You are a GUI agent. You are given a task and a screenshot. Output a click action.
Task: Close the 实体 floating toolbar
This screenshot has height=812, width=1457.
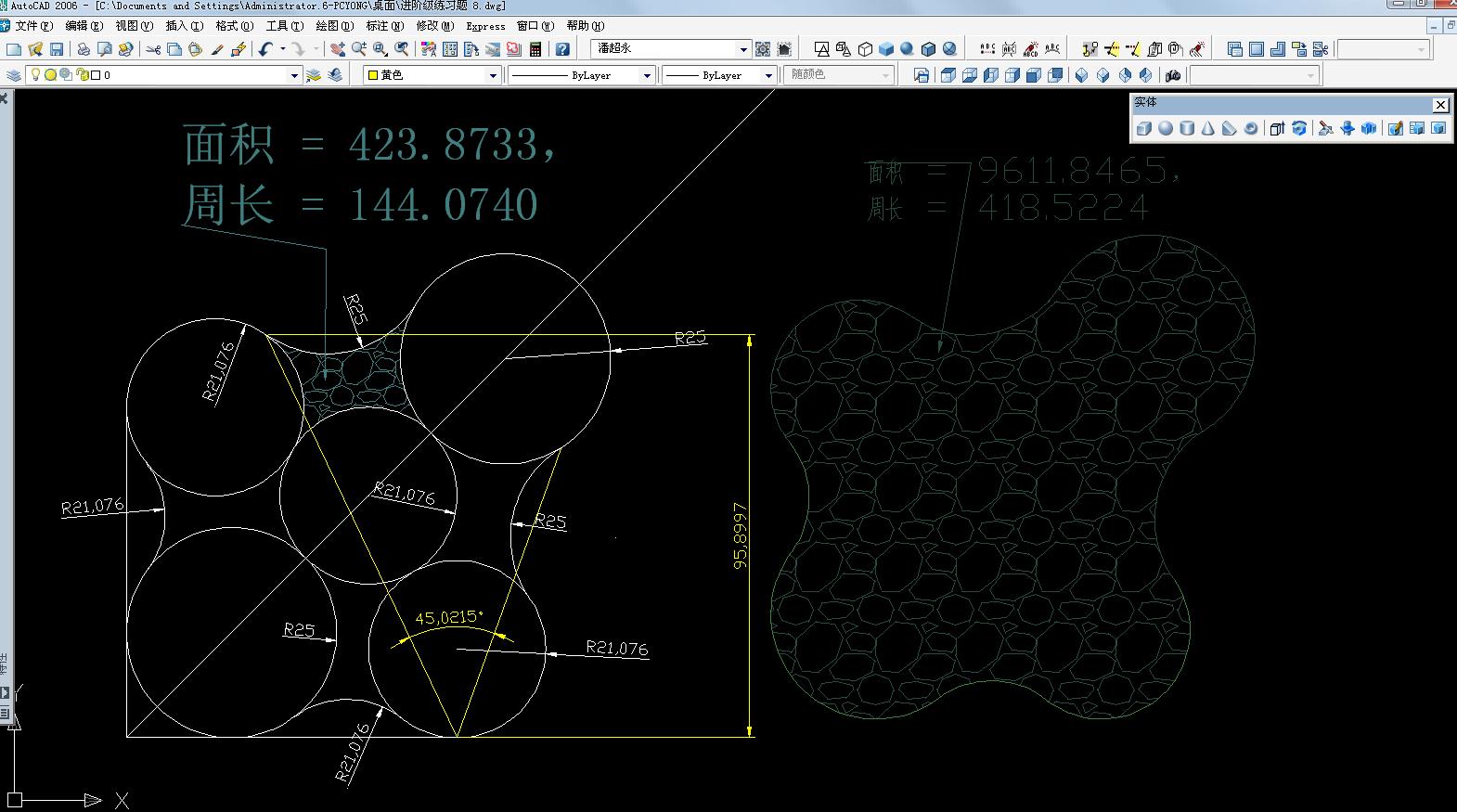[x=1440, y=105]
